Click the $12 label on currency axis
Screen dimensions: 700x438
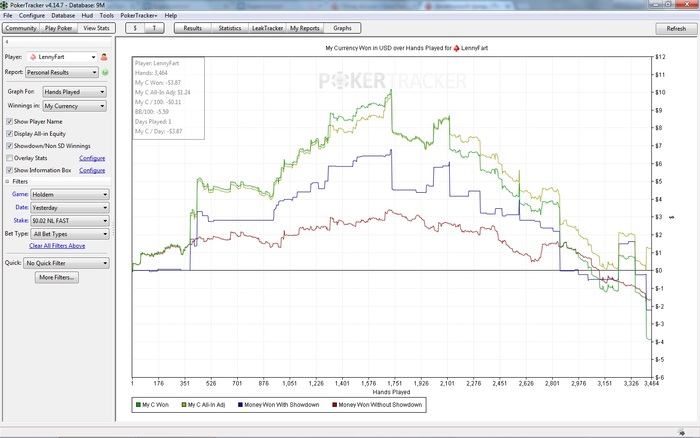point(660,57)
